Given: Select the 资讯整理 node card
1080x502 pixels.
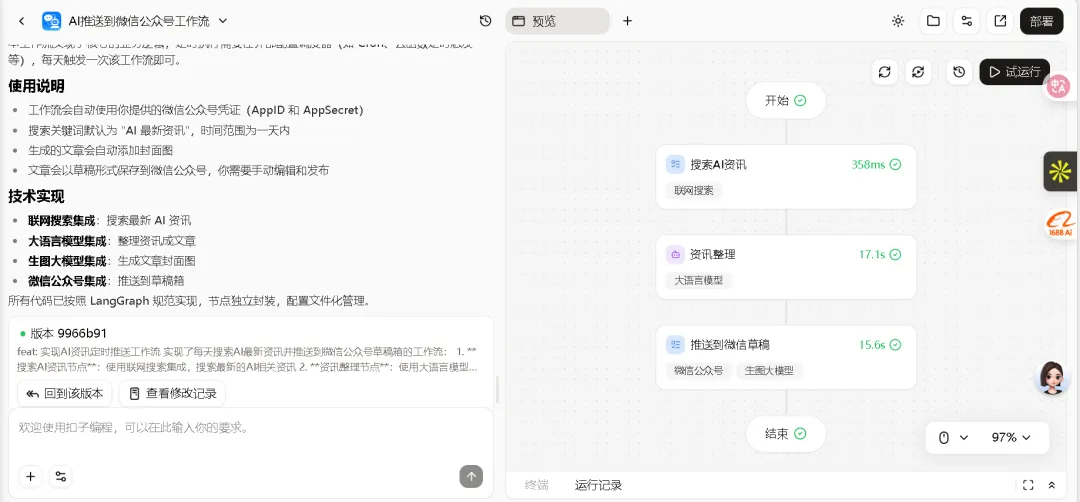Looking at the screenshot, I should click(786, 266).
